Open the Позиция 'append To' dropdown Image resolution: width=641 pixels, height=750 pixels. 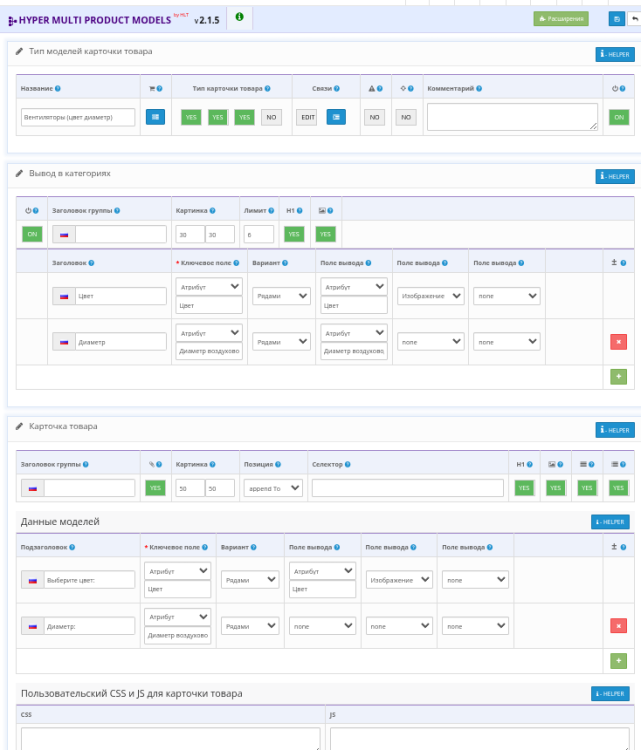tap(273, 488)
